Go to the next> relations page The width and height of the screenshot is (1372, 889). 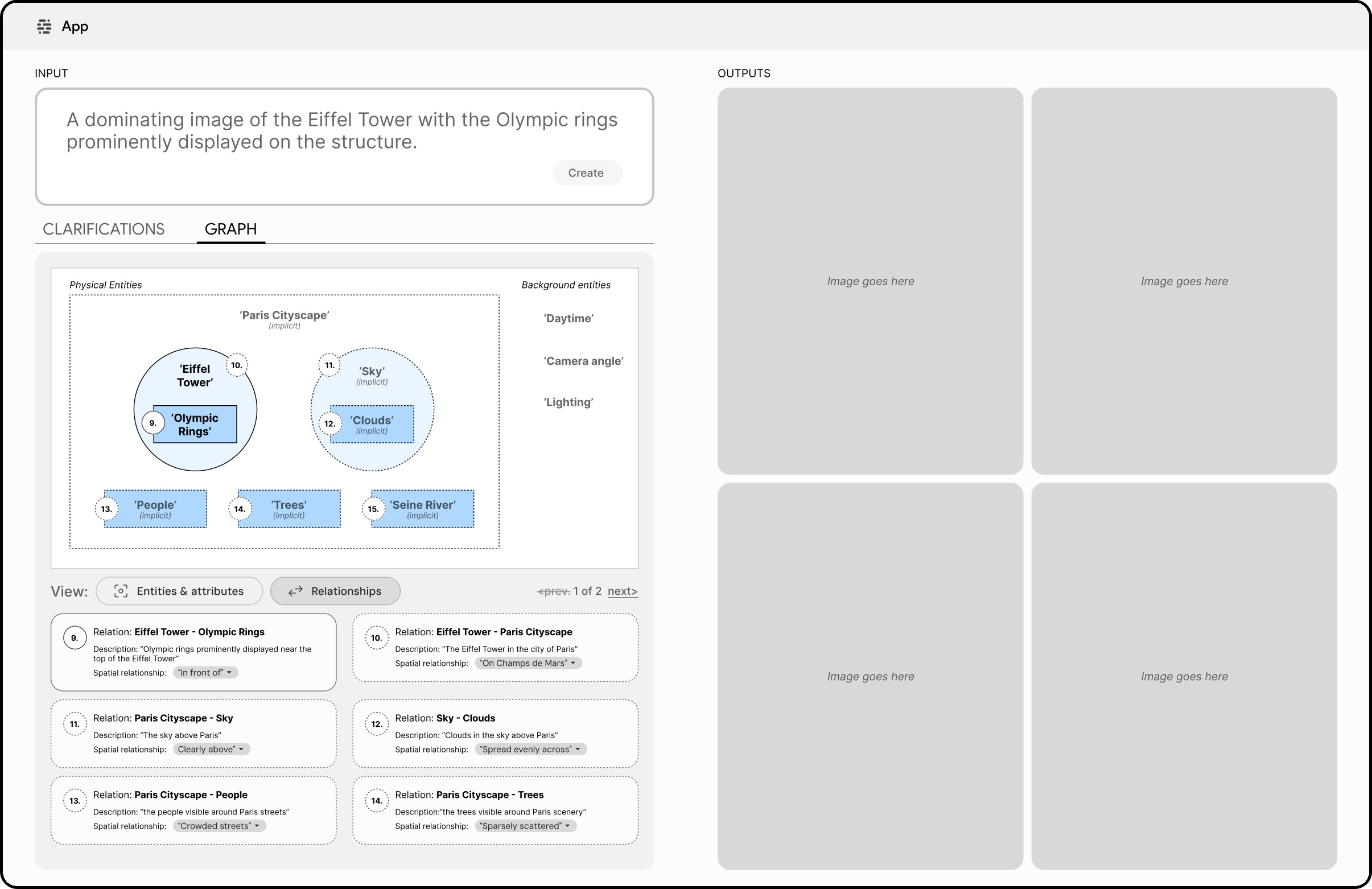click(x=622, y=591)
